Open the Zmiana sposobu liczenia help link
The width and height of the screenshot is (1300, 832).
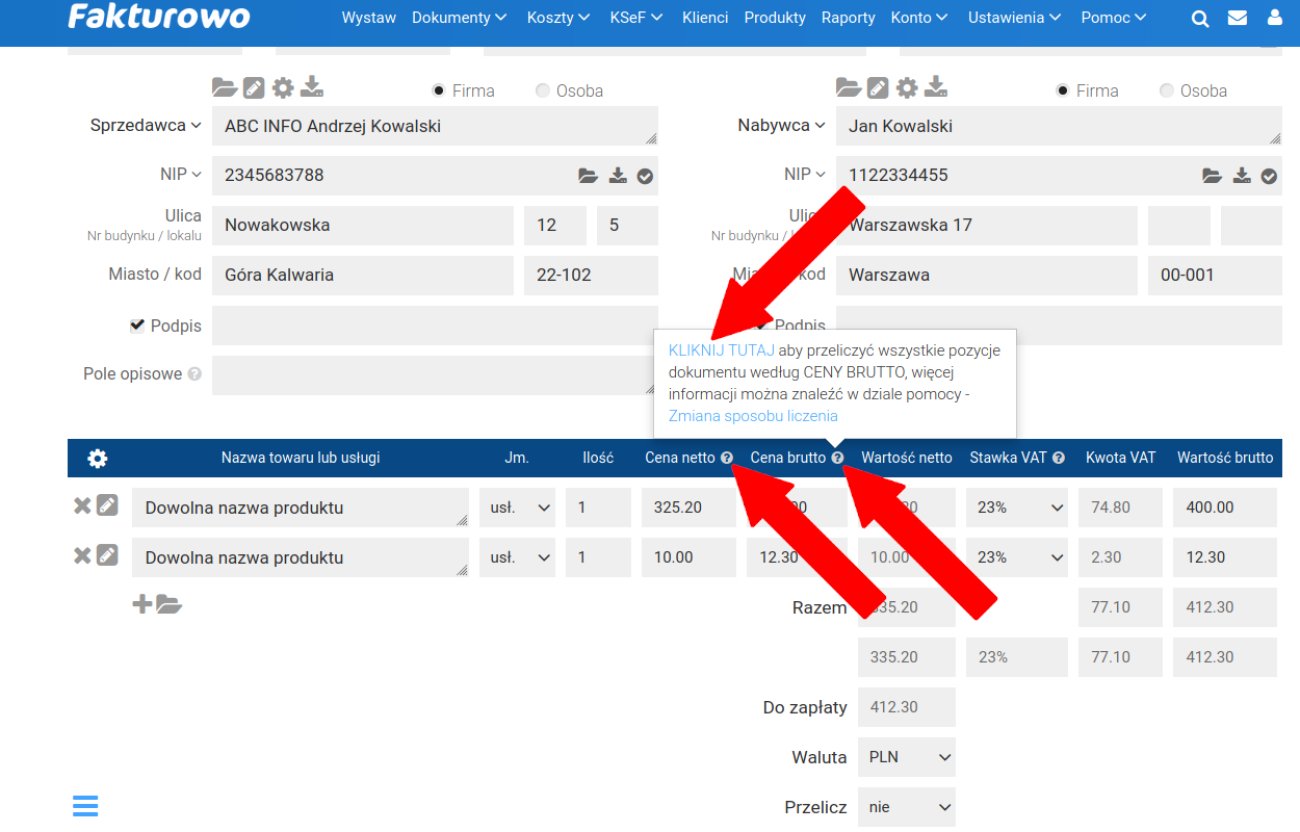click(x=752, y=416)
